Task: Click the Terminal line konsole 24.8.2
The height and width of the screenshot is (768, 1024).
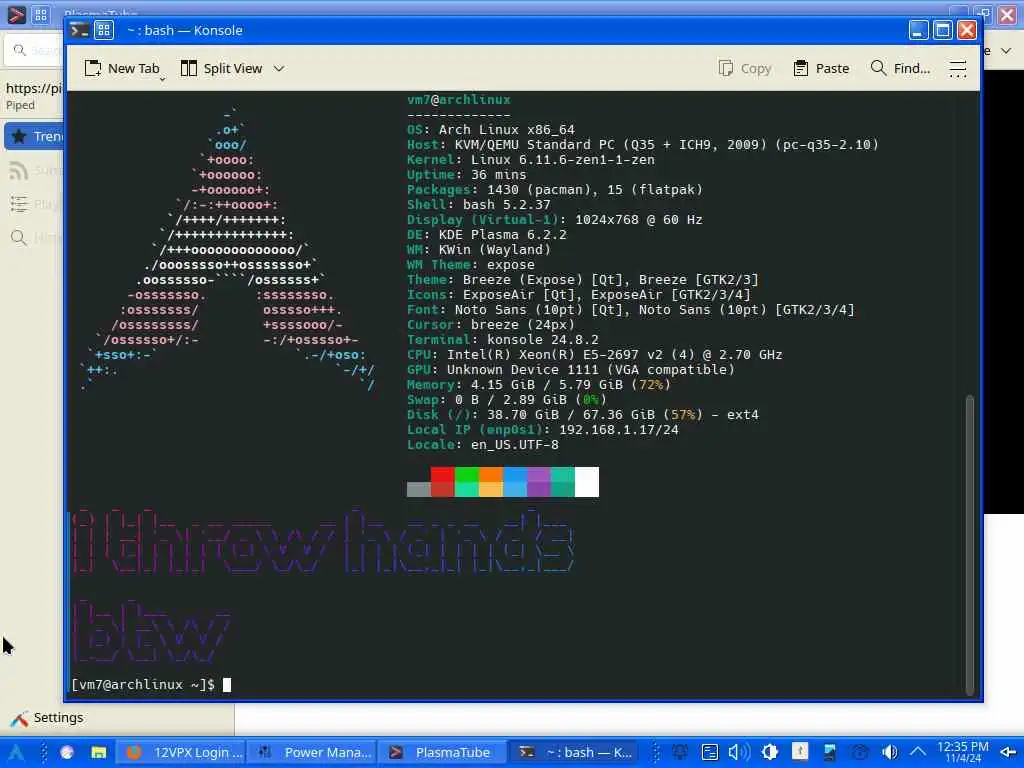Action: click(502, 340)
